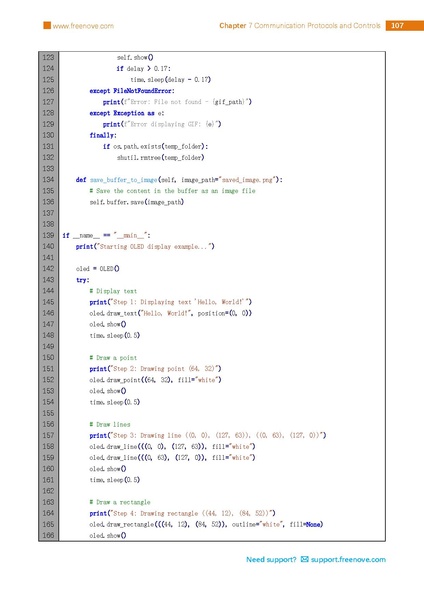Click the 'finally:' keyword line

pos(103,135)
